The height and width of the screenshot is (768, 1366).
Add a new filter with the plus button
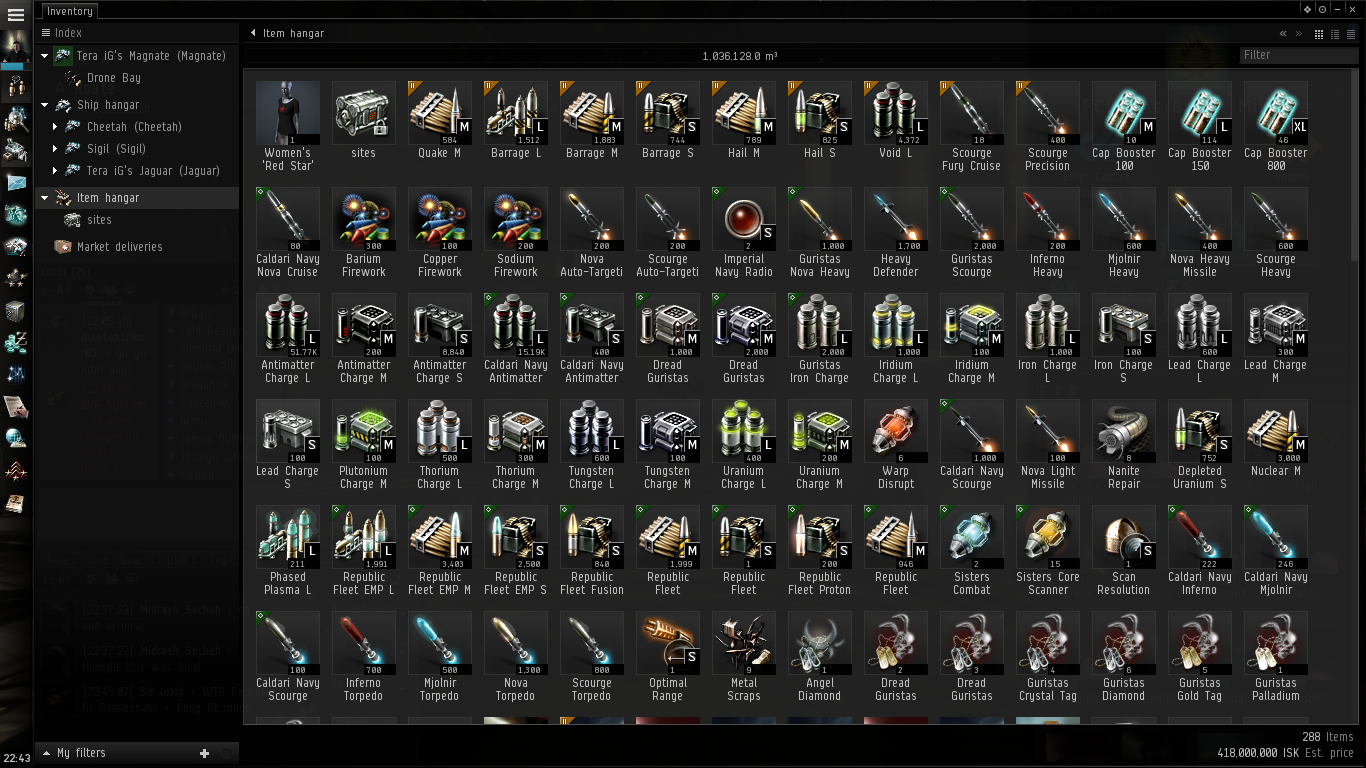click(204, 753)
